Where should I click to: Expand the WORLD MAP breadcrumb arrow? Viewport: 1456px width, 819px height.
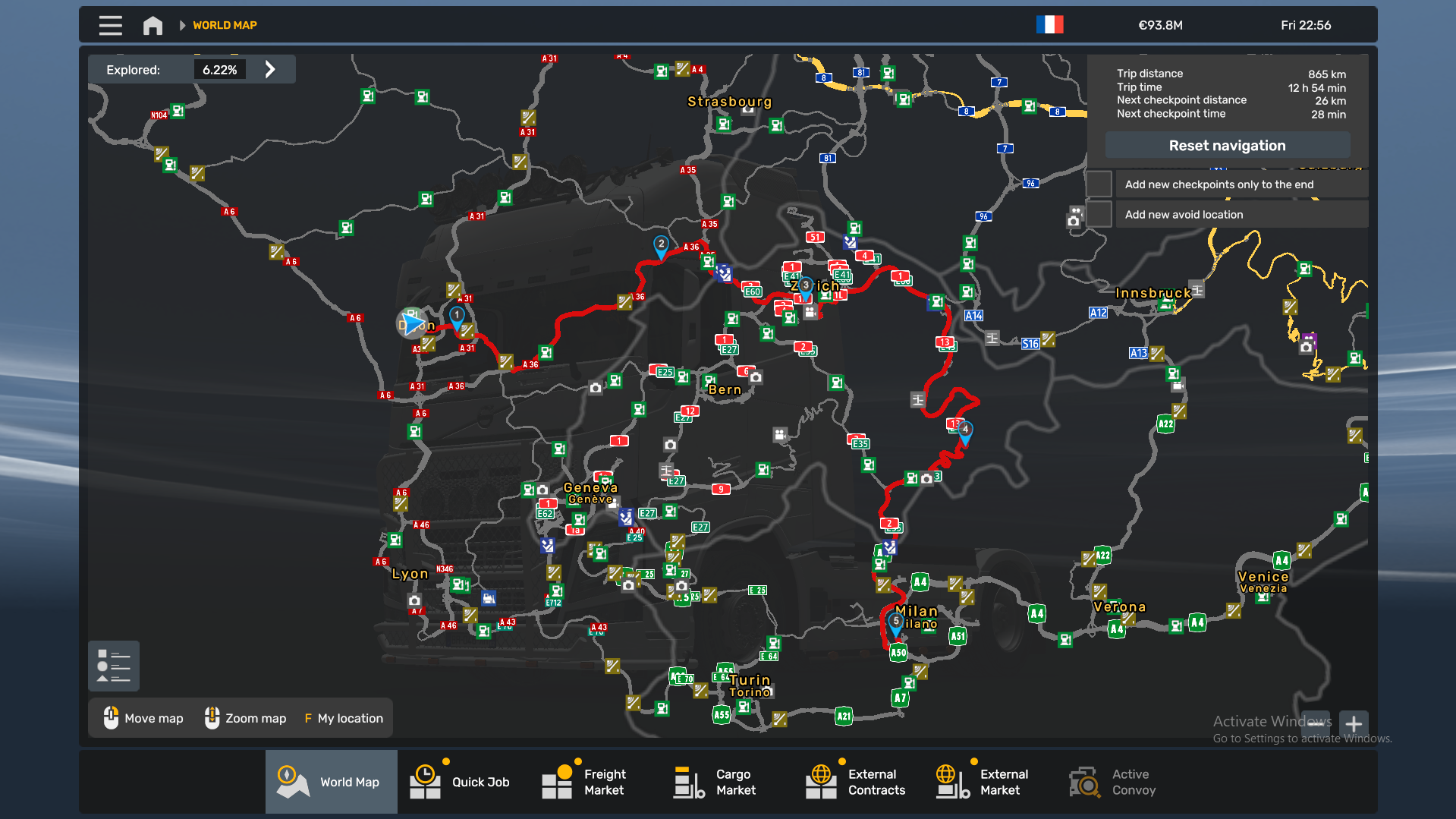182,25
